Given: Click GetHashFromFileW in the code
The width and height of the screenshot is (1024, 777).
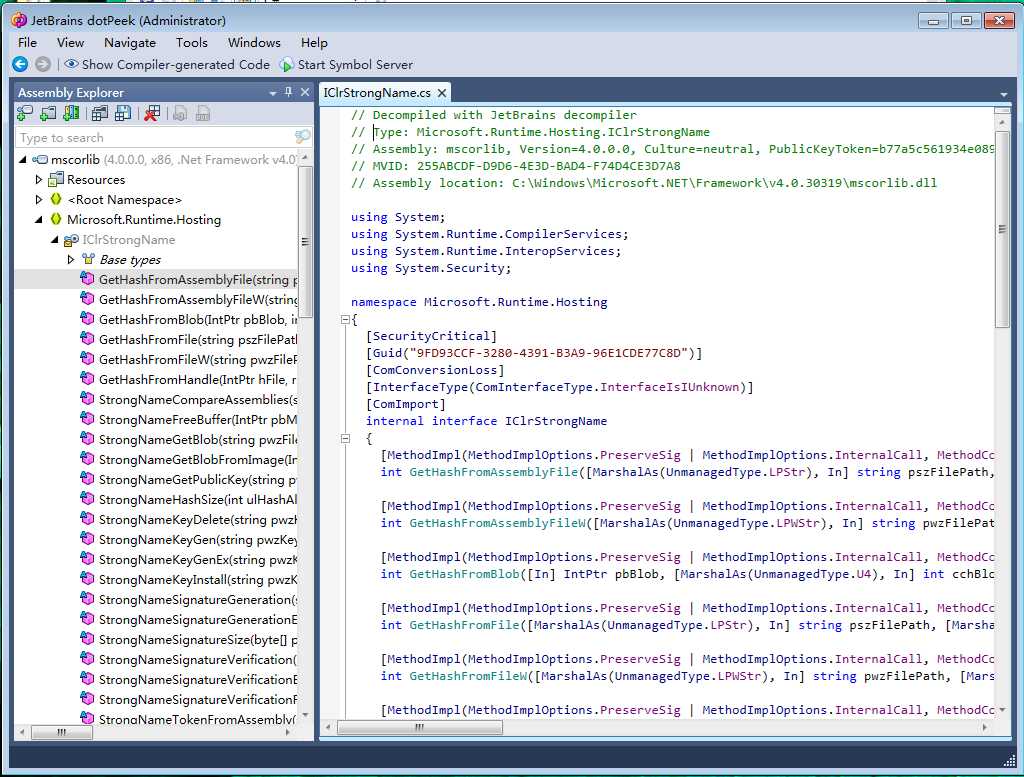Looking at the screenshot, I should click(x=468, y=676).
